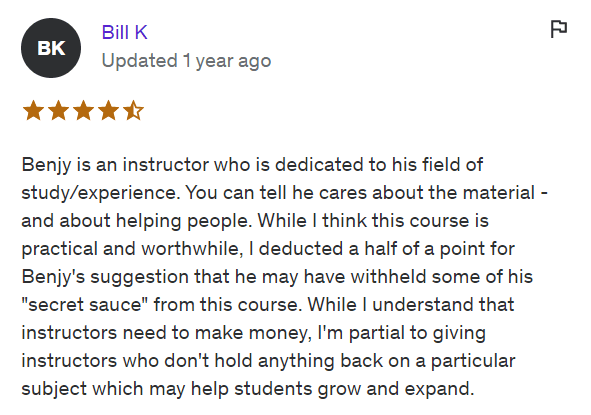Click the half-filled fifth star
Image resolution: width=591 pixels, height=415 pixels.
click(133, 110)
